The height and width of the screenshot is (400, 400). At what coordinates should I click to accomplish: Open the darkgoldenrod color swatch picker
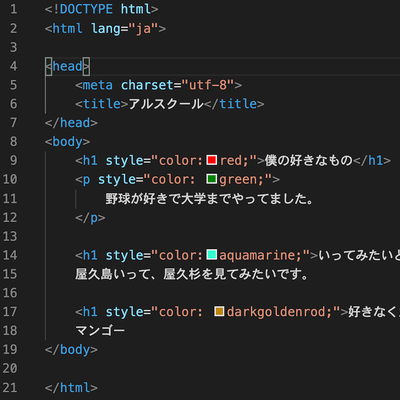219,311
